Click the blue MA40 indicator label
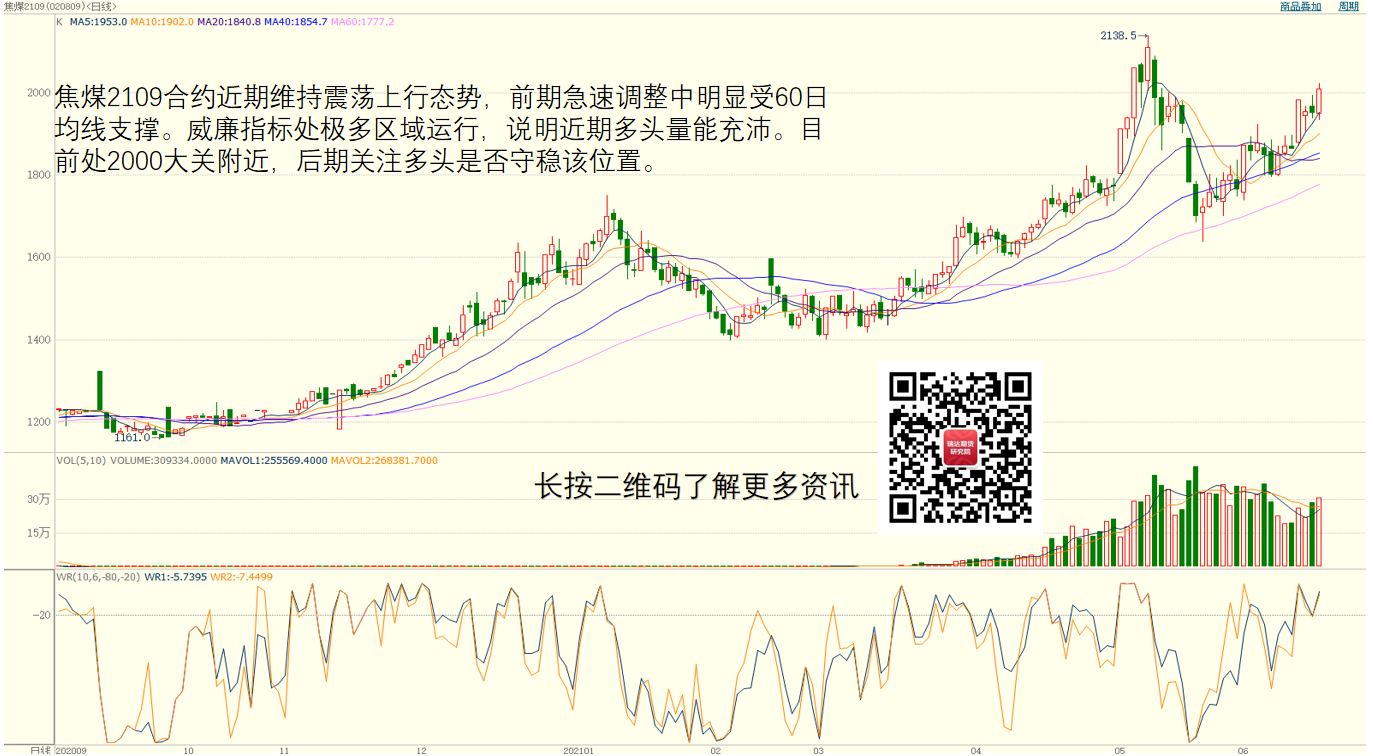 pyautogui.click(x=296, y=21)
